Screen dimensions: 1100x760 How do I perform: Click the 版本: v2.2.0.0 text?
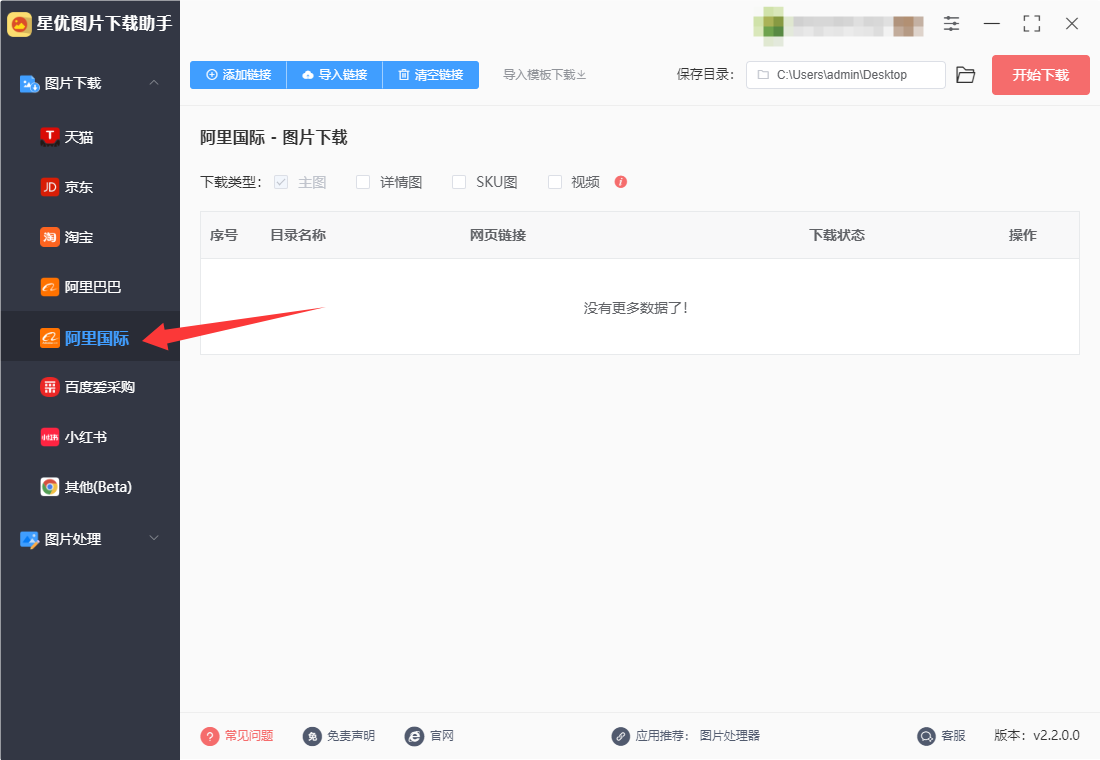1037,735
